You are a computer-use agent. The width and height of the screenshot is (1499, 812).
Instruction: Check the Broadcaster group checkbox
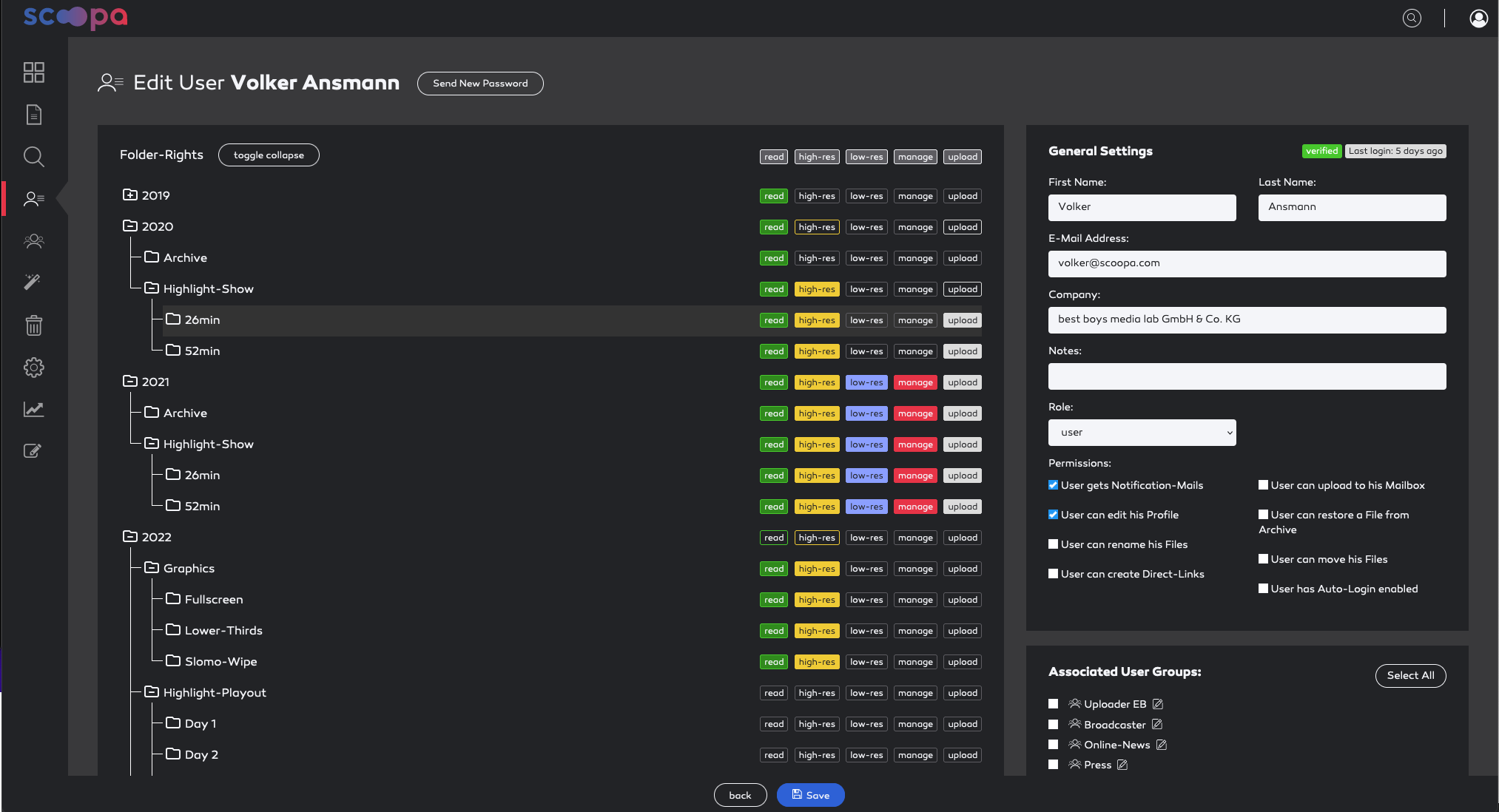coord(1053,724)
